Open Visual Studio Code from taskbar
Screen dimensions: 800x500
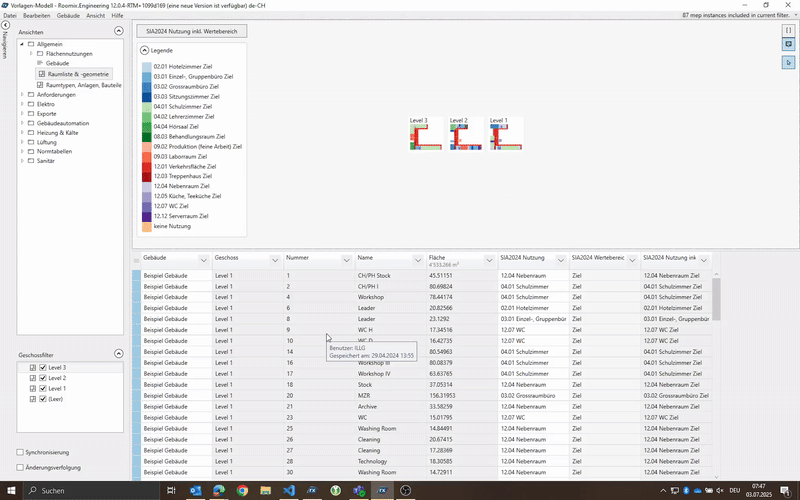pos(289,491)
